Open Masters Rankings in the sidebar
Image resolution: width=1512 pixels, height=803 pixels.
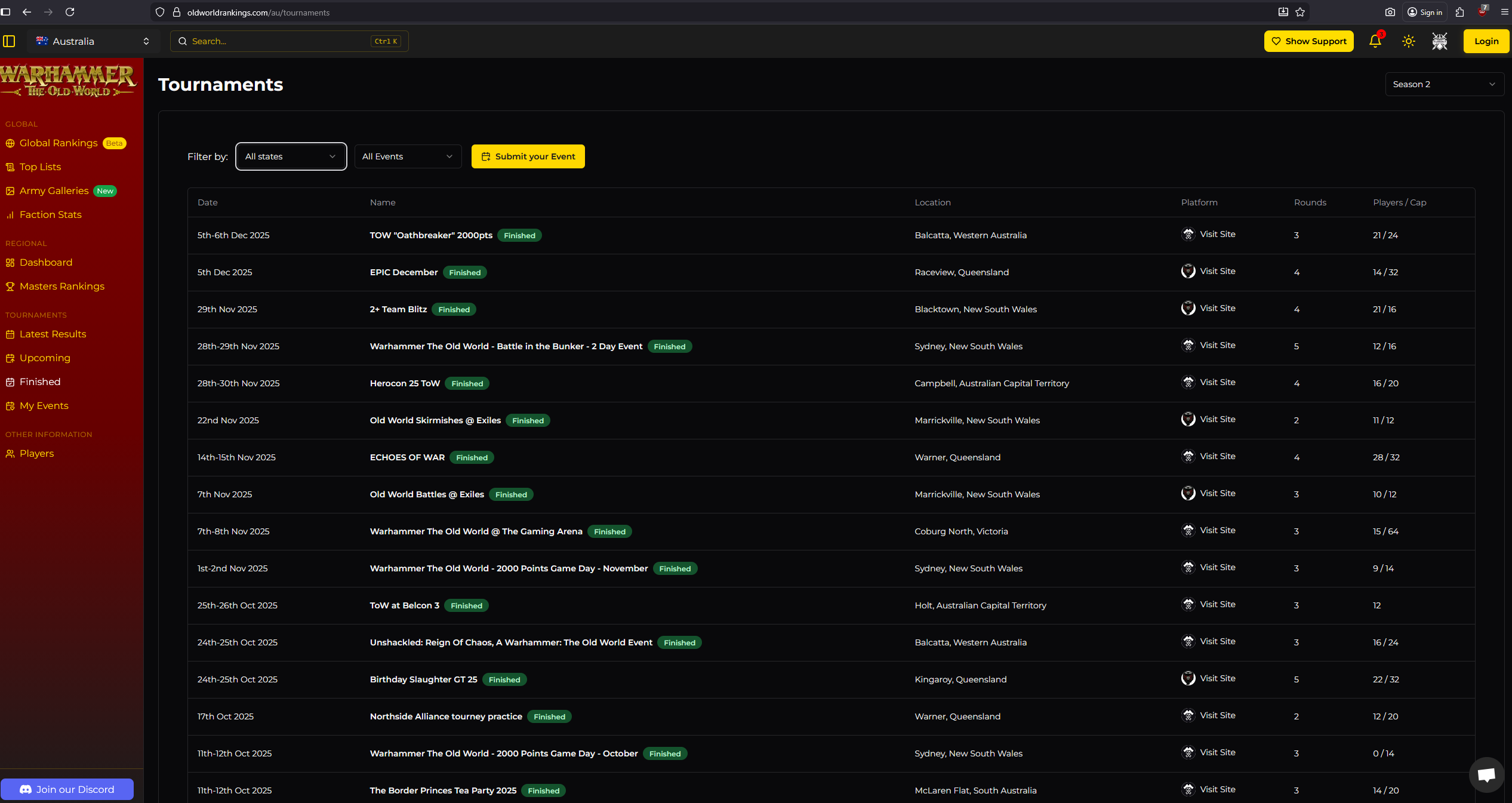61,286
